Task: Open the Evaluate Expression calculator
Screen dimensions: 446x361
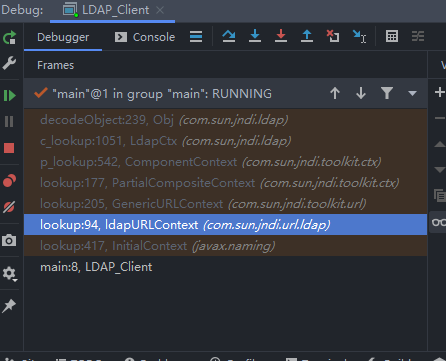Action: pos(392,36)
